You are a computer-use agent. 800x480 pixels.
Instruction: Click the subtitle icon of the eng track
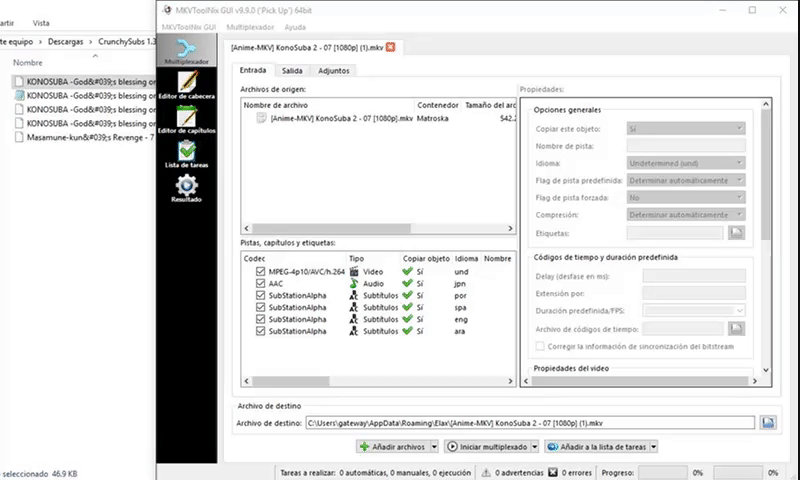(354, 319)
